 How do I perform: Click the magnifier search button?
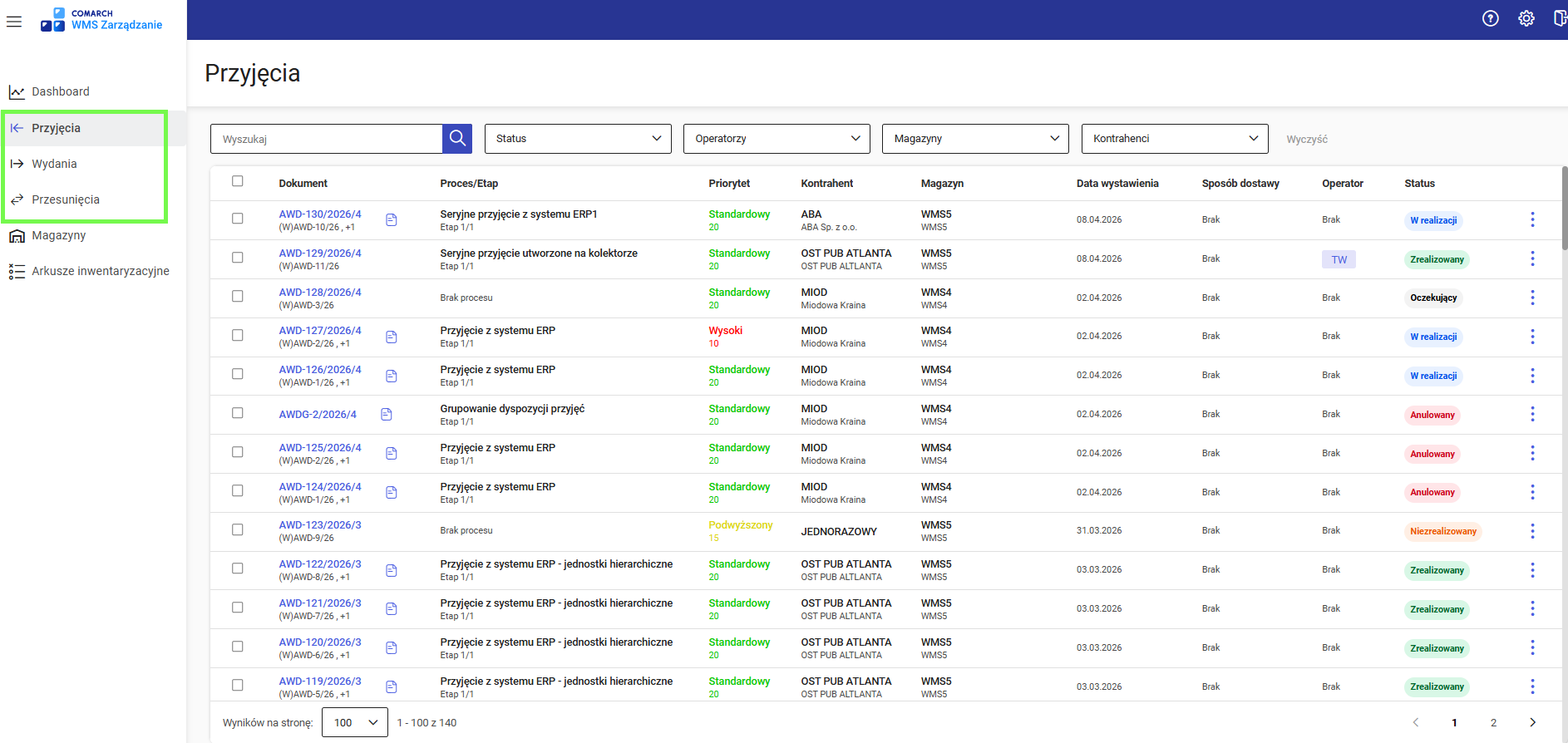click(457, 139)
